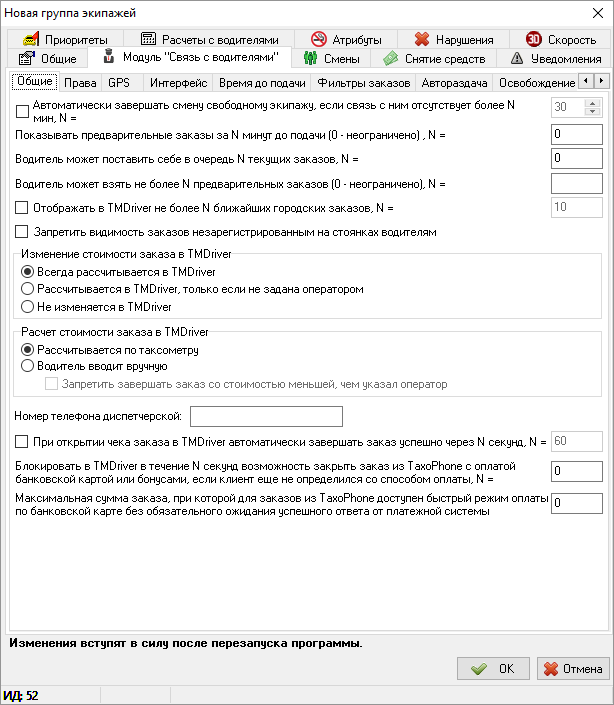The height and width of the screenshot is (705, 614).
Task: Click the right arrow to show more sub-tabs
Action: pyautogui.click(x=601, y=81)
